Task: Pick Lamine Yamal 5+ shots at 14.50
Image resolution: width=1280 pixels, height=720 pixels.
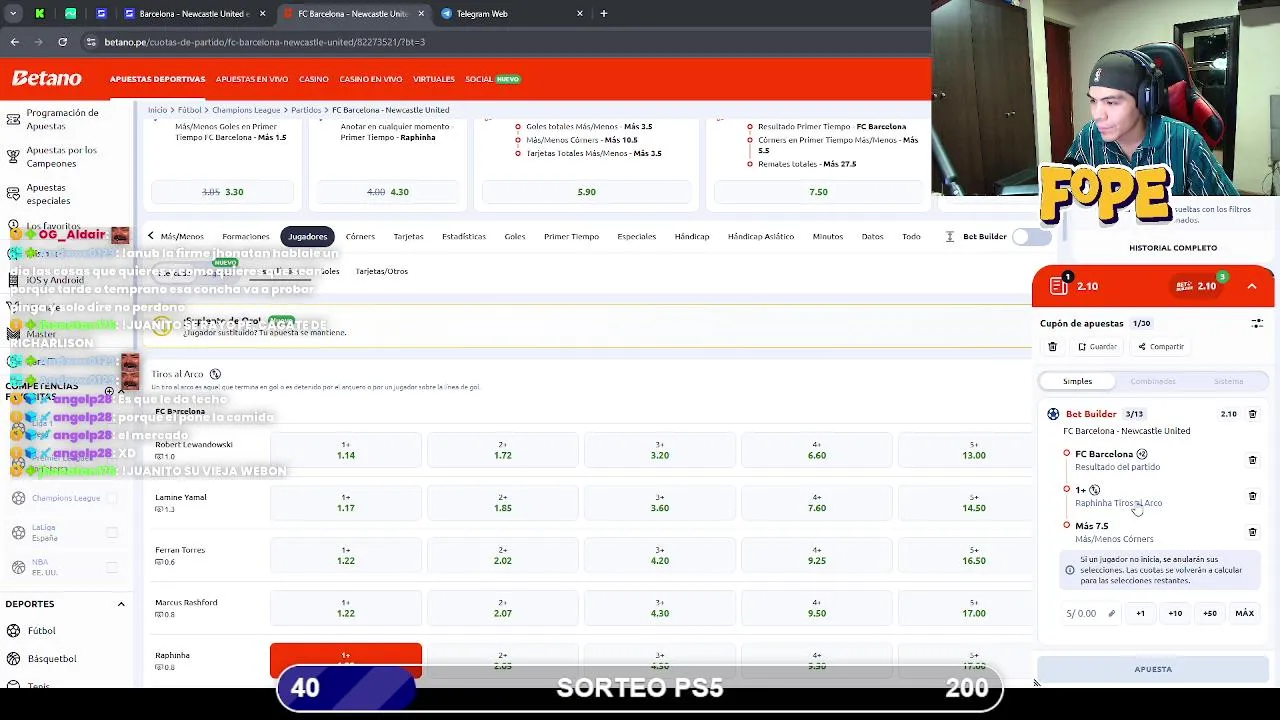Action: tap(974, 503)
